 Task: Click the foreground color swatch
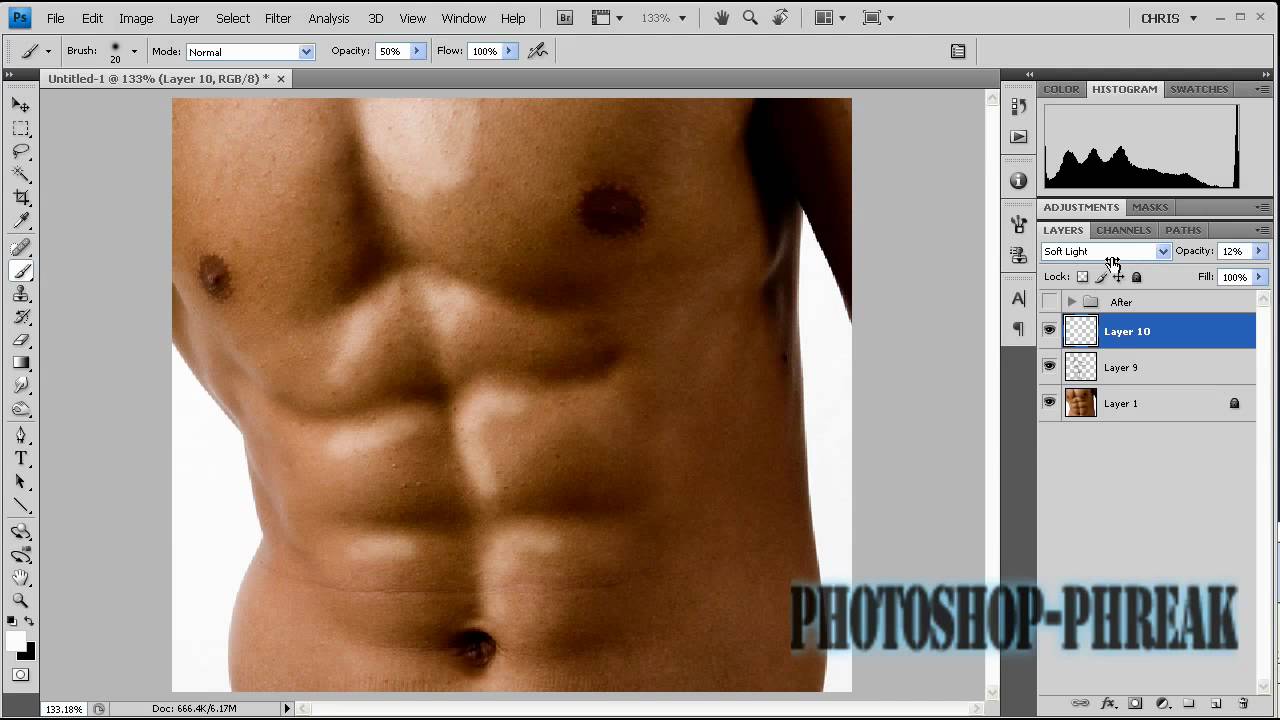(x=15, y=641)
